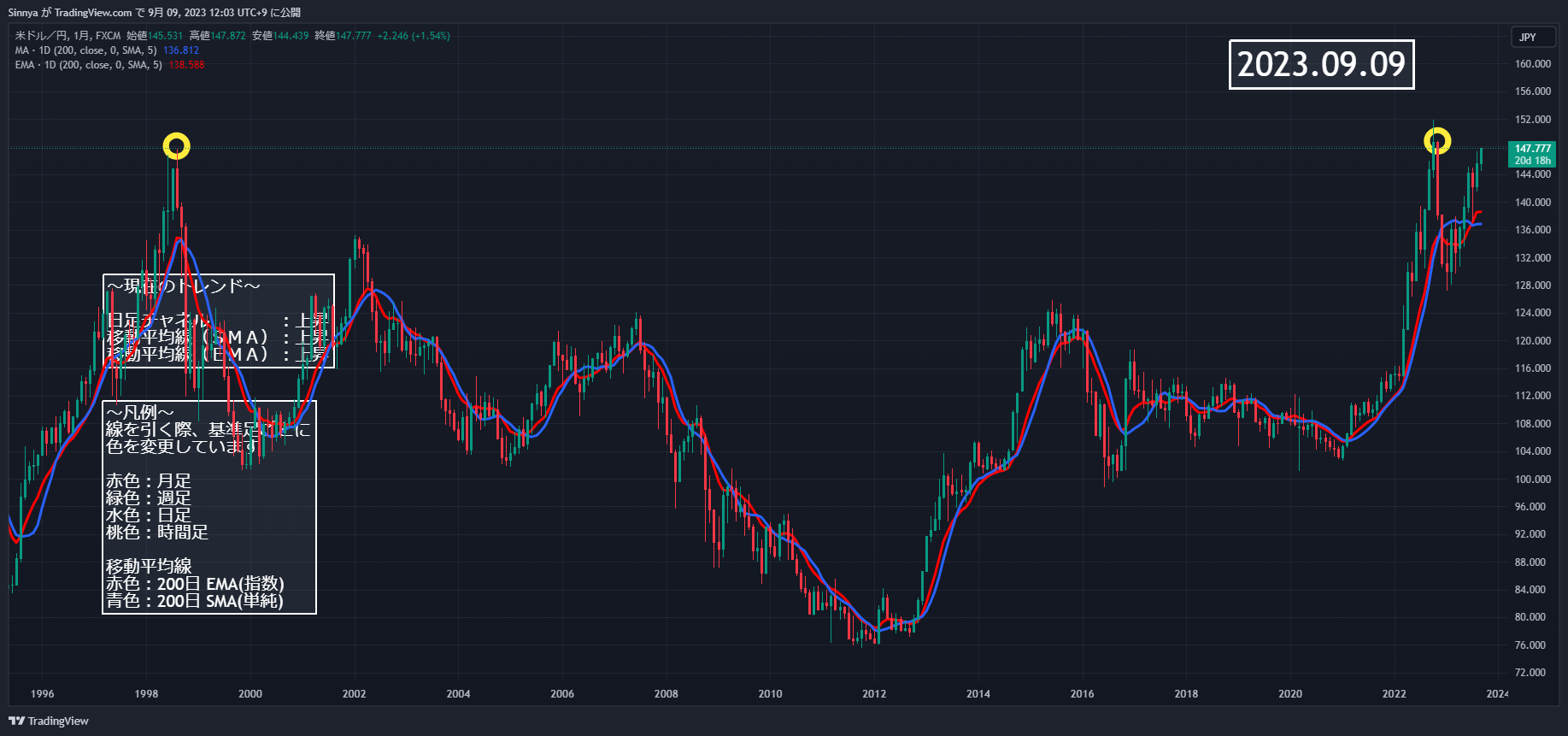Viewport: 1568px width, 736px height.
Task: Select the 米ドル/円 symbol title in legend
Action: pyautogui.click(x=41, y=36)
